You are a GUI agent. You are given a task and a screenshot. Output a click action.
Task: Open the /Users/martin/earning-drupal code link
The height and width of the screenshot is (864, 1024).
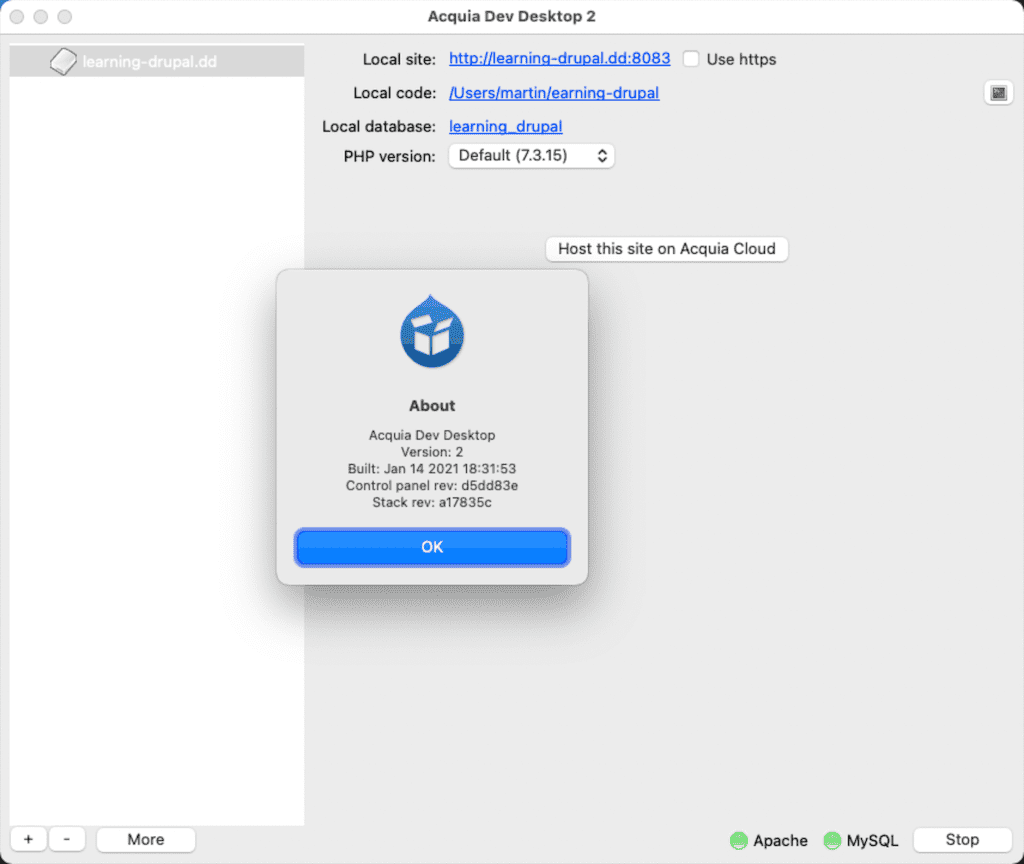point(554,93)
